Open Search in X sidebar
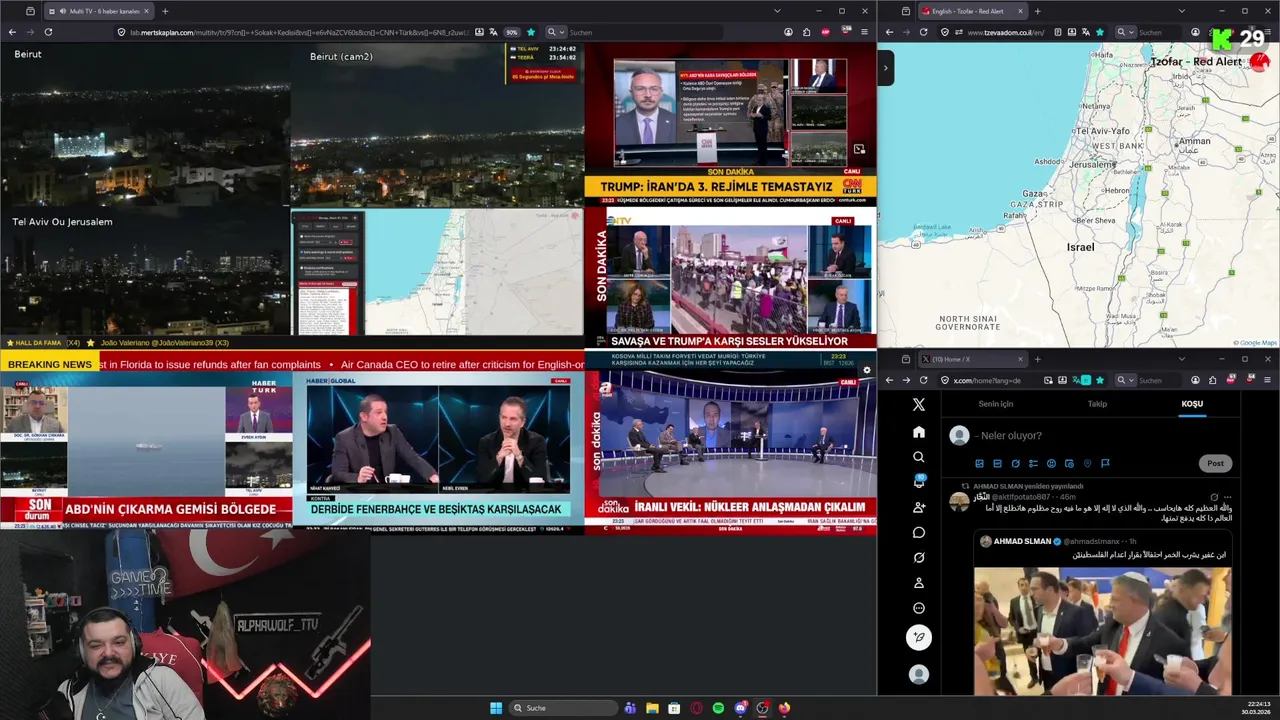Viewport: 1280px width, 720px height. click(919, 457)
